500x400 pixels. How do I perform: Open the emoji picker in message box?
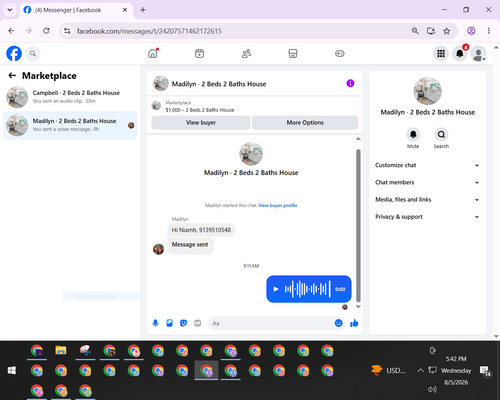coord(338,323)
